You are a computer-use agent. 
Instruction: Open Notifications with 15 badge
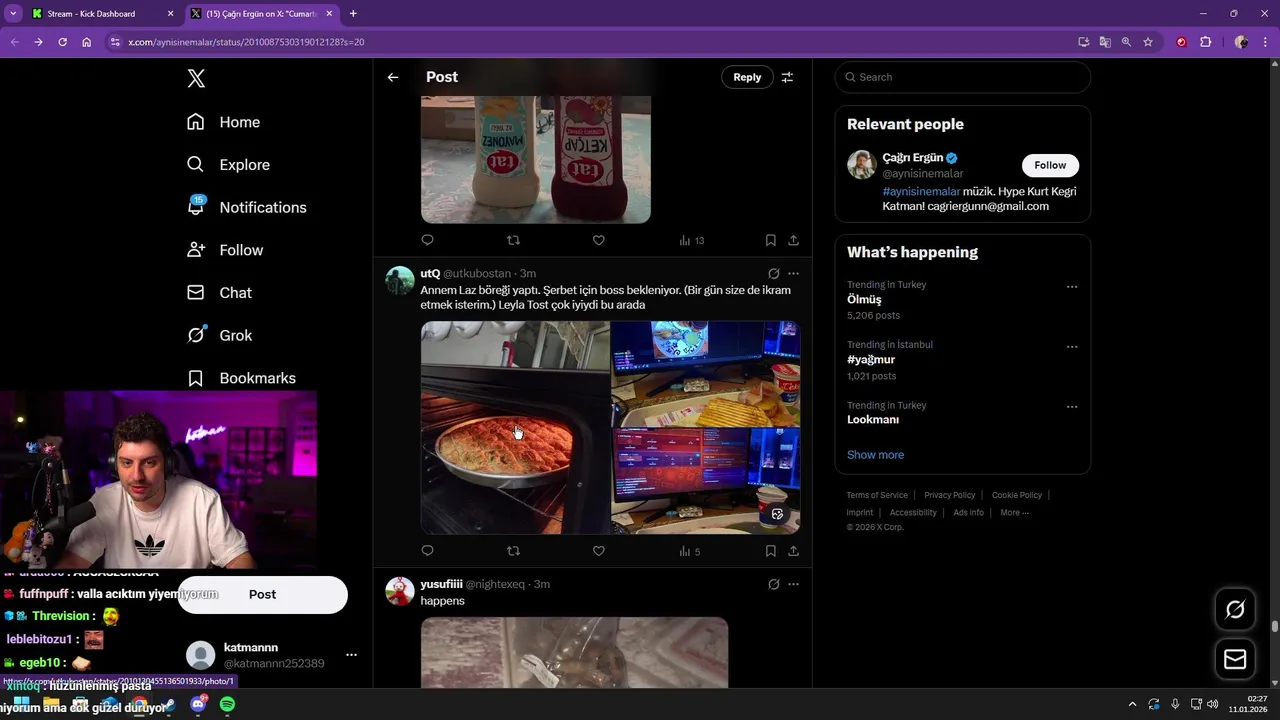[x=247, y=207]
